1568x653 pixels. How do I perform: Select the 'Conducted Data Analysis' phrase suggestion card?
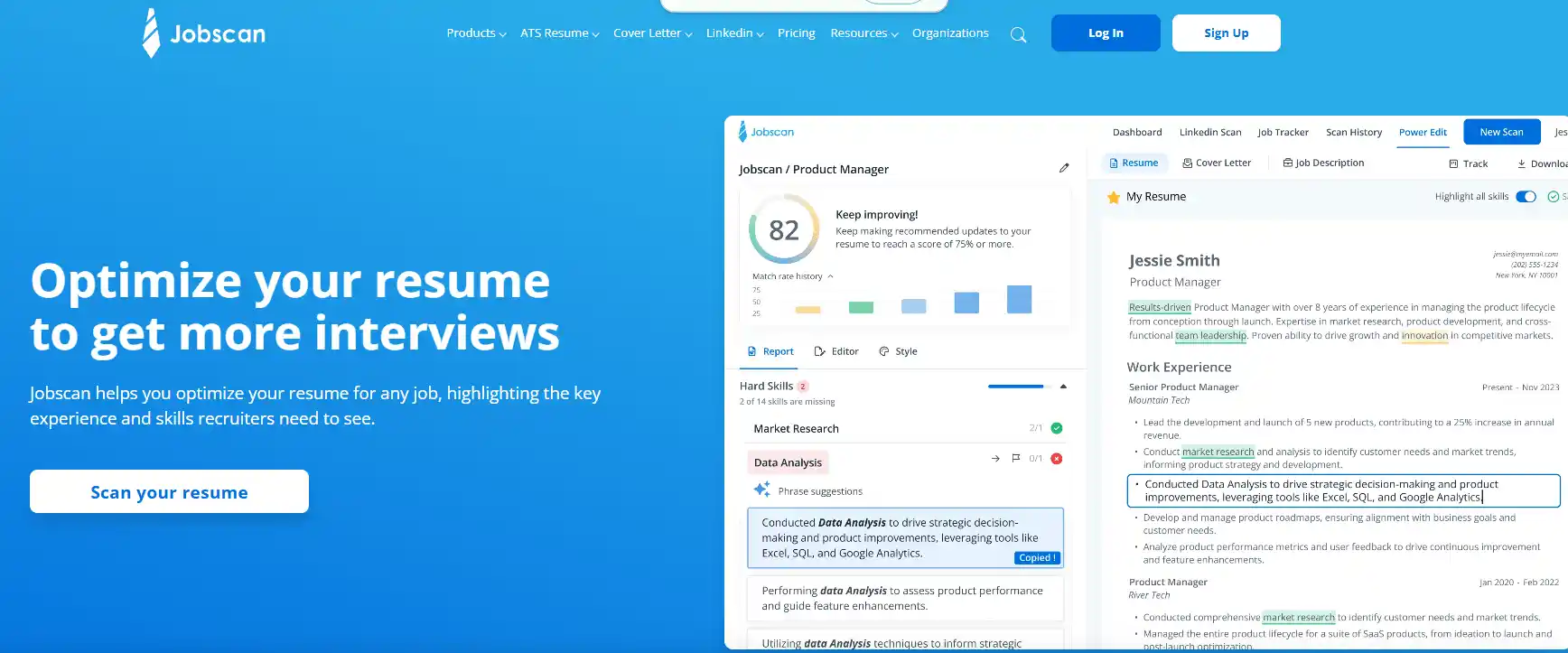tap(905, 537)
